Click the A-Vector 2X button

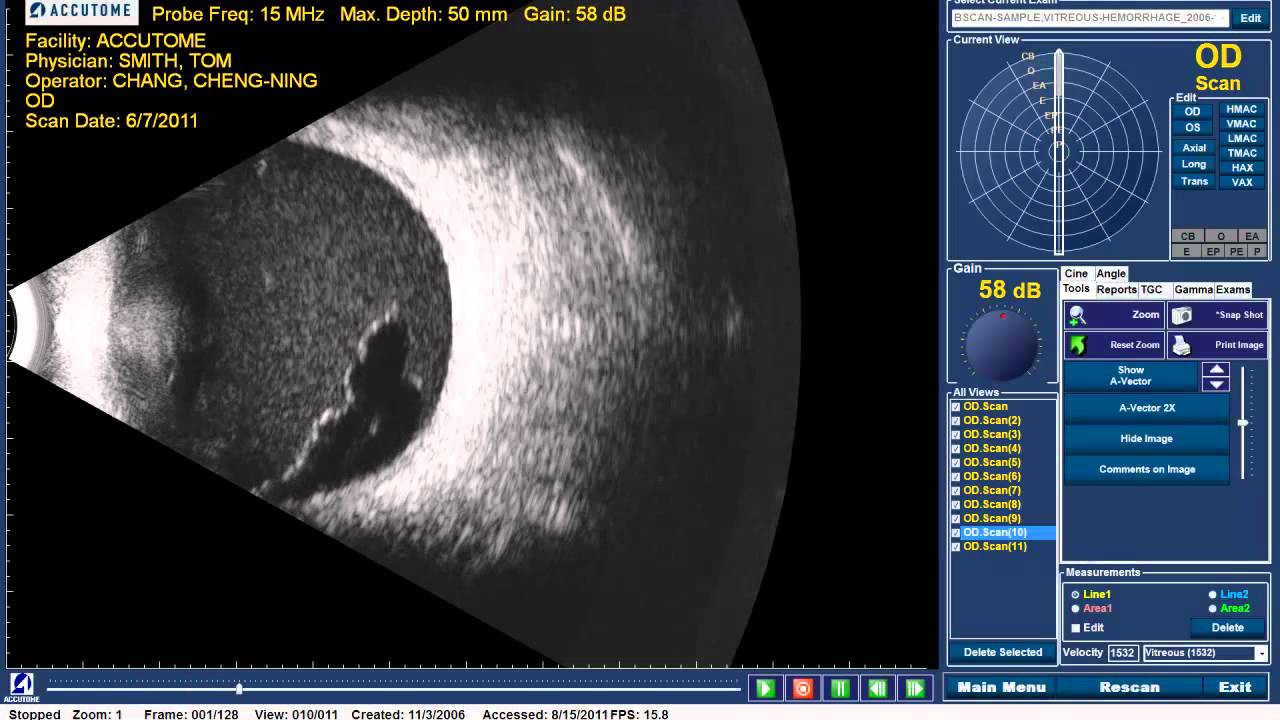coord(1147,408)
